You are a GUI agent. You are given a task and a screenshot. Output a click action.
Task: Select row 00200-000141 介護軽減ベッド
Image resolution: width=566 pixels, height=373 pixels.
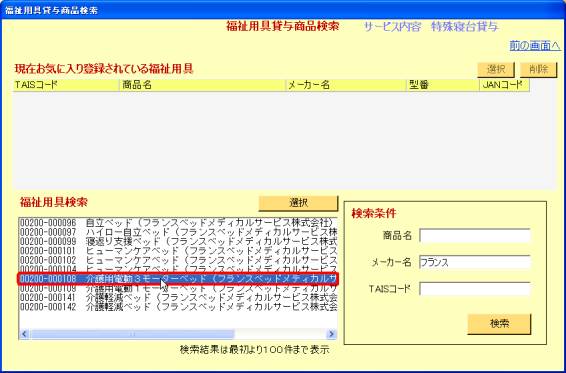178,297
